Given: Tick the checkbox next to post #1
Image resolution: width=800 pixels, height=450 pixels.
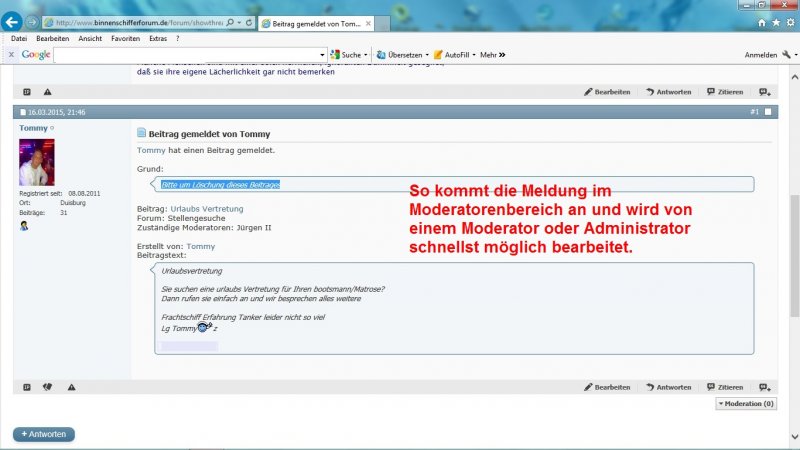Looking at the screenshot, I should coord(768,112).
